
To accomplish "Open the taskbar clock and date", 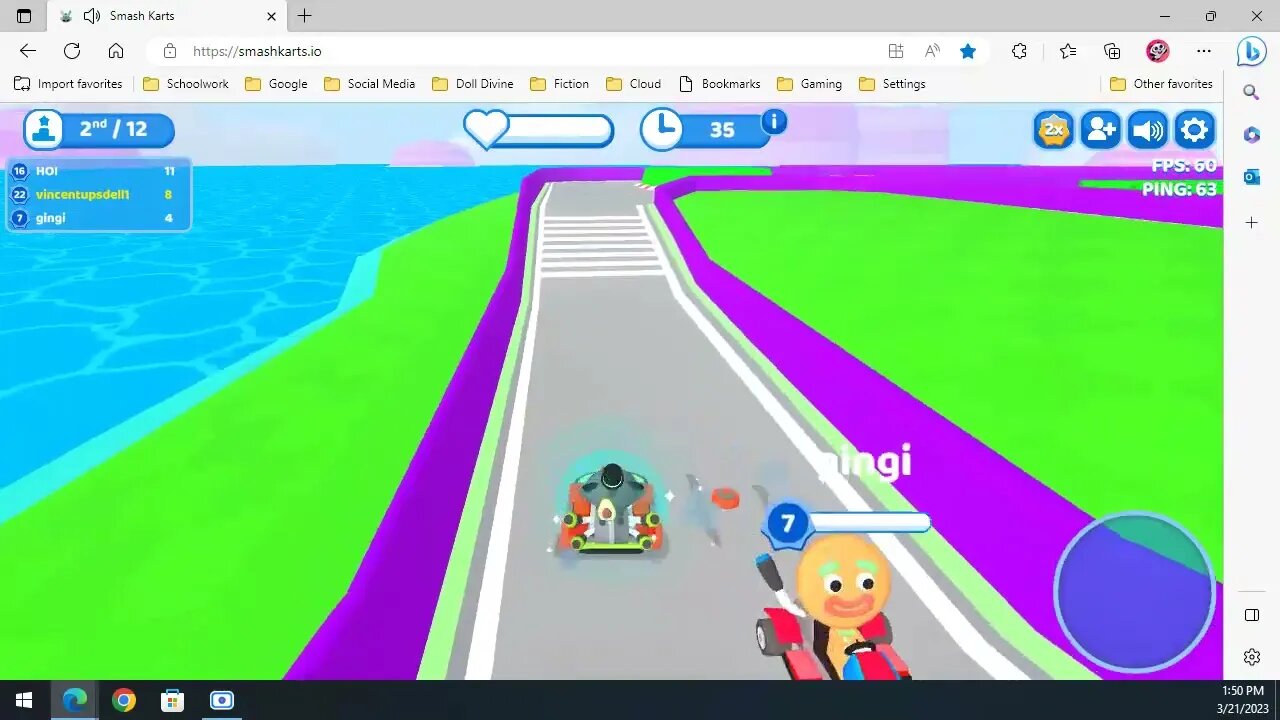I will pos(1242,700).
